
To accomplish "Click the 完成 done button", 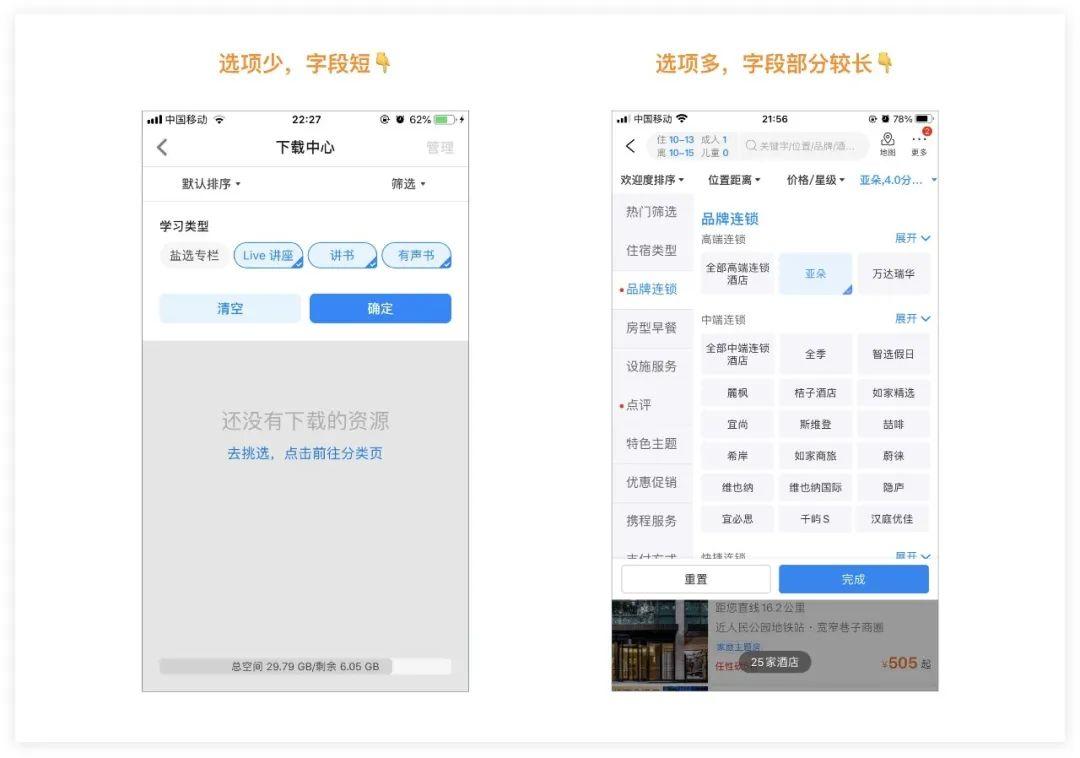I will [x=853, y=579].
